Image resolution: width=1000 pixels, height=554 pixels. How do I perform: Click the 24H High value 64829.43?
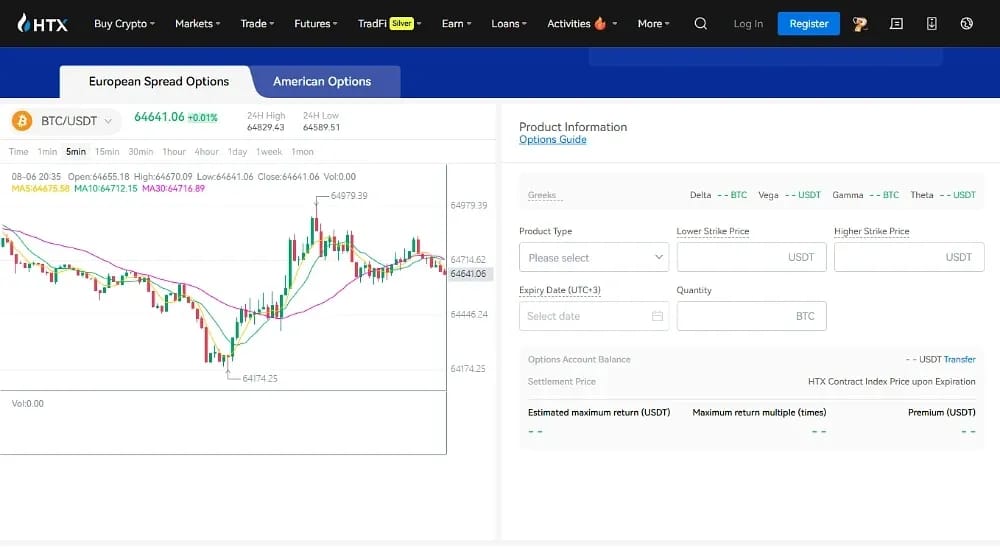pos(266,127)
